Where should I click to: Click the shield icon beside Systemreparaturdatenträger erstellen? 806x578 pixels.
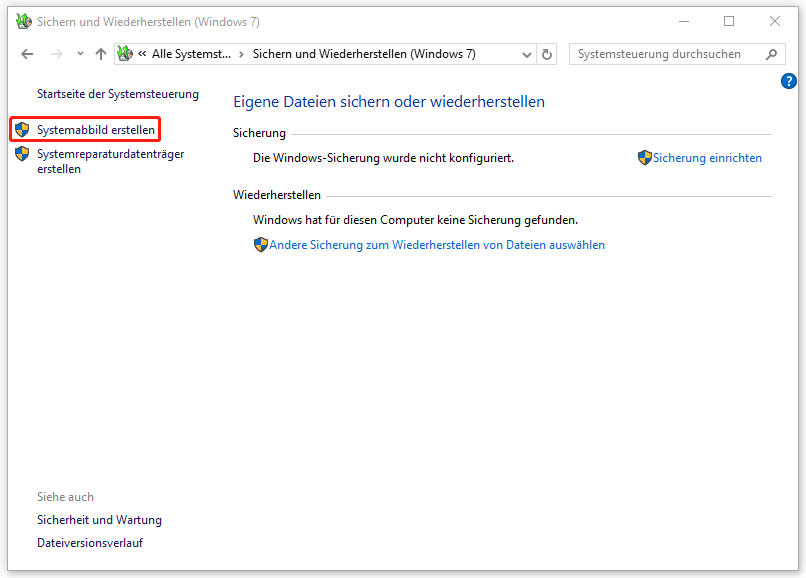22,153
